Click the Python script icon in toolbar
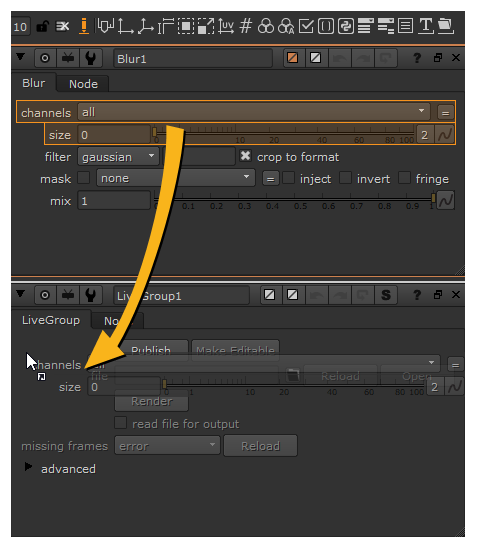The height and width of the screenshot is (537, 477). [x=346, y=26]
